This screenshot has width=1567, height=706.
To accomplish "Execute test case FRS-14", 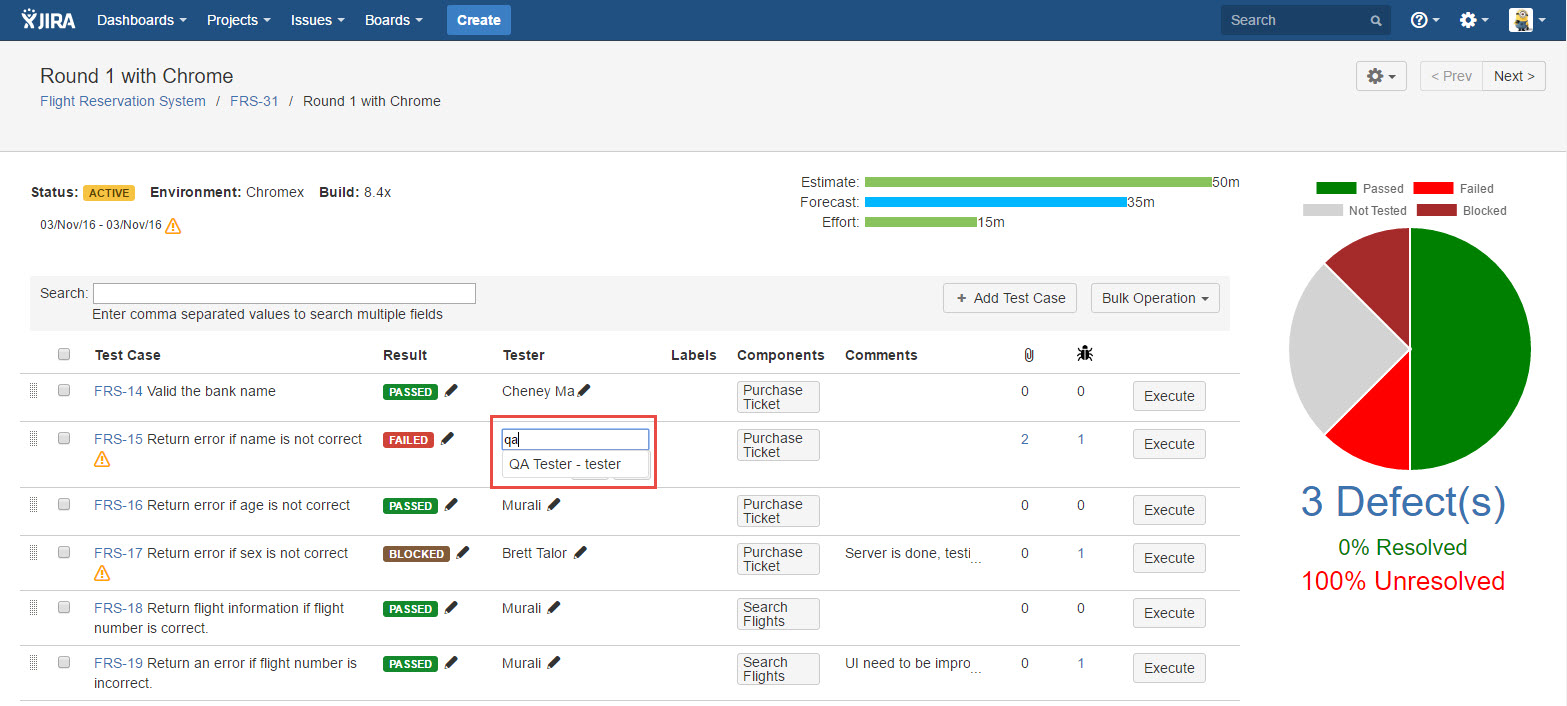I will [1169, 396].
